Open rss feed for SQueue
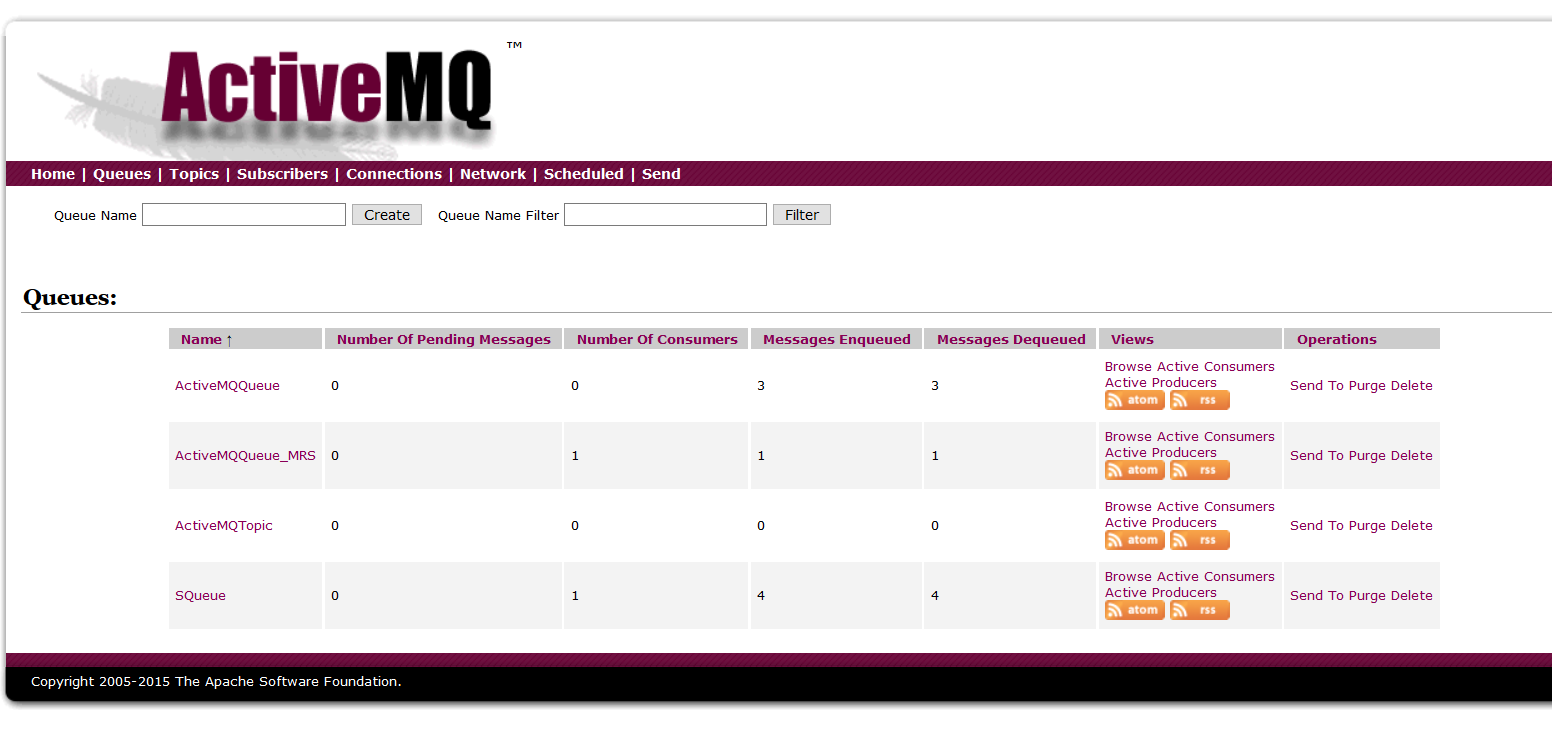This screenshot has width=1552, height=745. point(1199,610)
